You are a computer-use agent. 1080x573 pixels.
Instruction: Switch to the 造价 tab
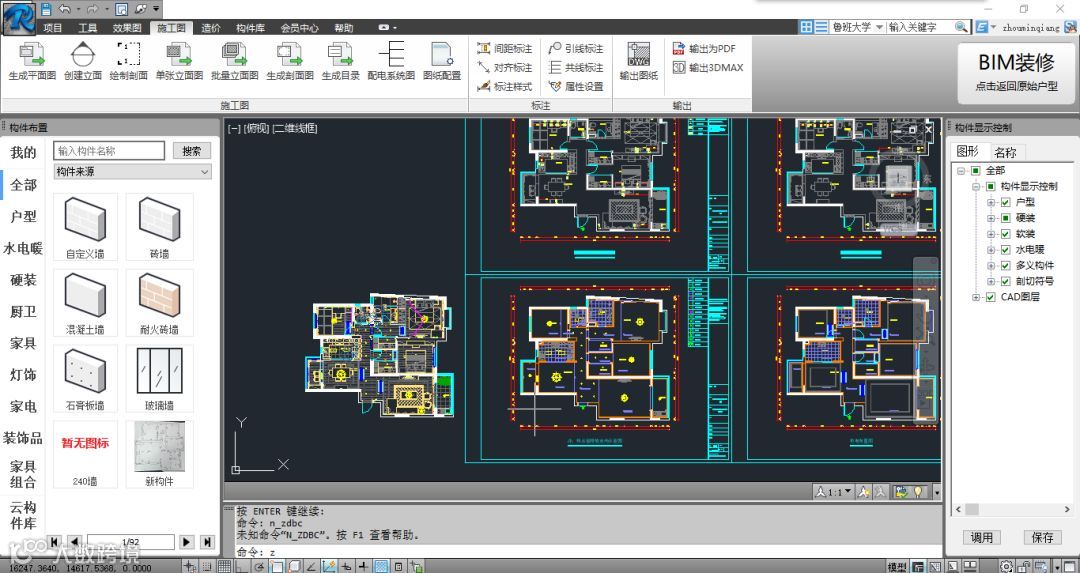[211, 28]
